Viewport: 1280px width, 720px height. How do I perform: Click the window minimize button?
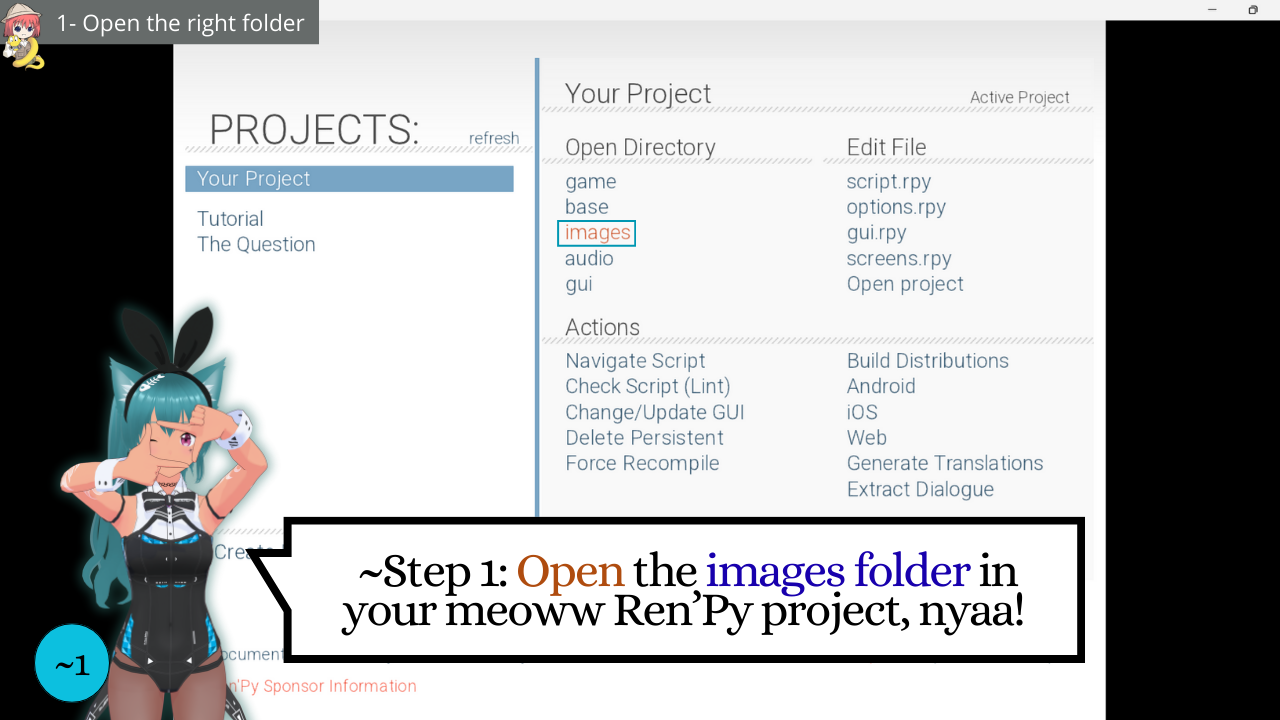tap(1212, 10)
